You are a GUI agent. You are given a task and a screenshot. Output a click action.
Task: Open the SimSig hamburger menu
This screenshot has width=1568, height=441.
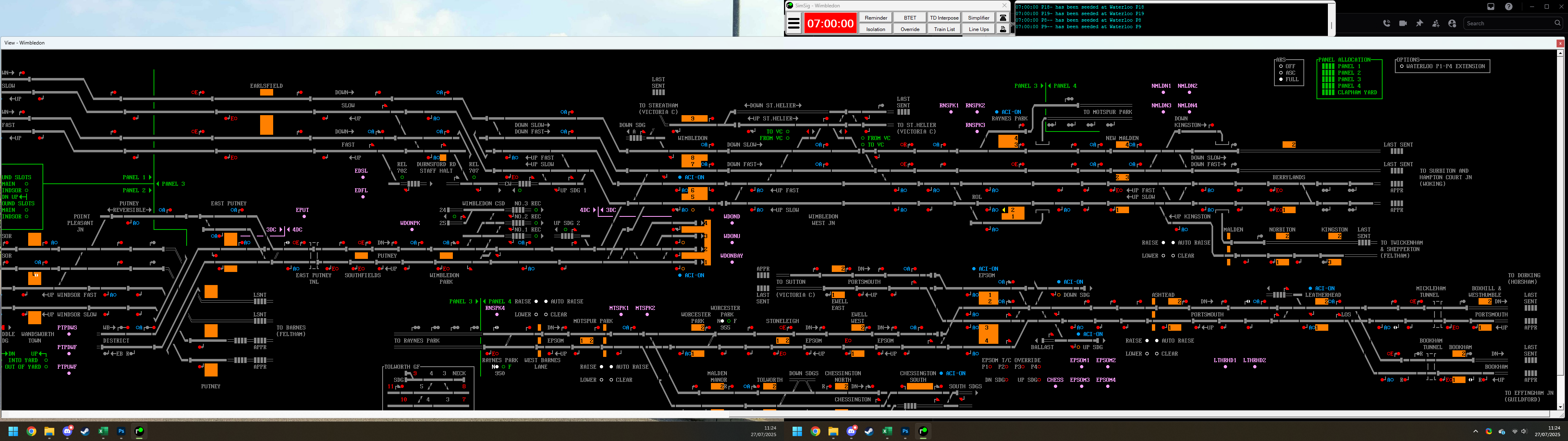(794, 24)
